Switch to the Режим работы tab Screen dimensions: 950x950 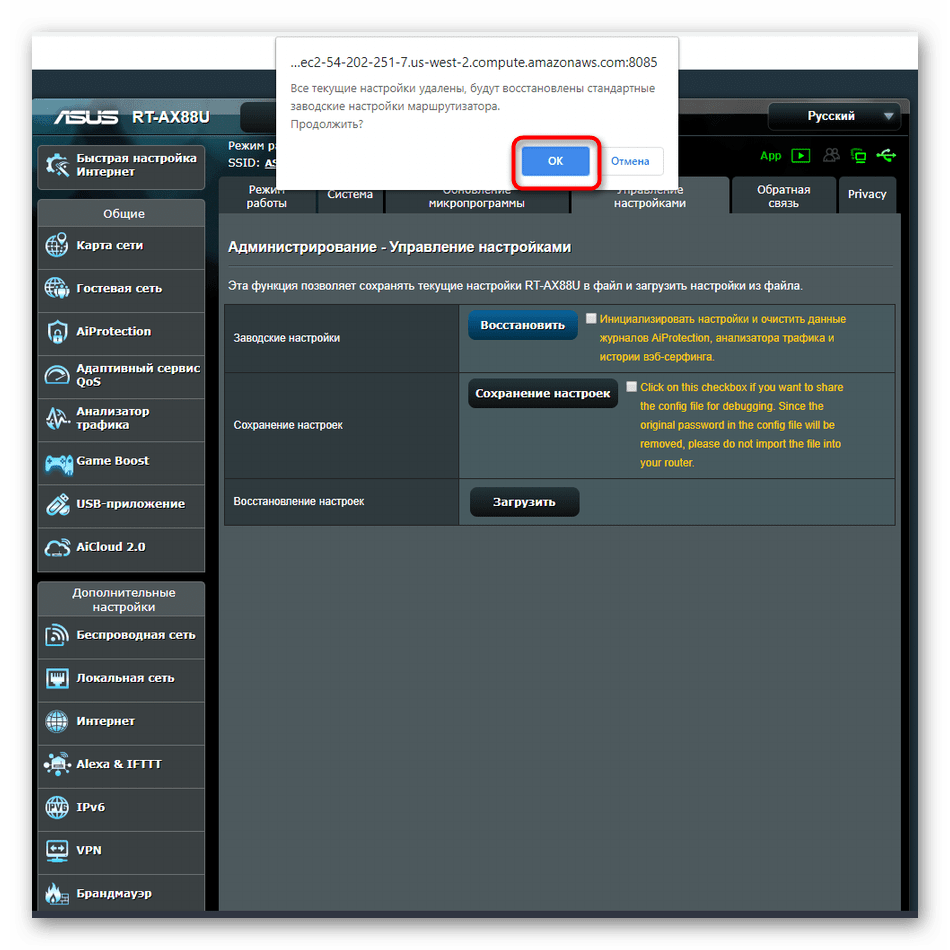coord(267,196)
